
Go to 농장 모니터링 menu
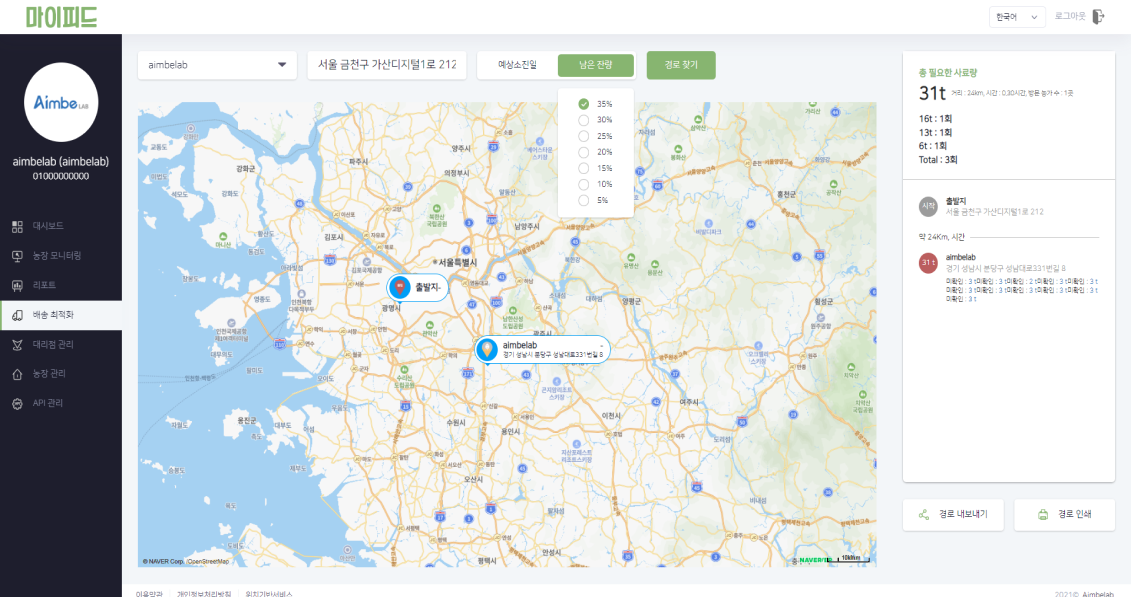click(x=61, y=256)
